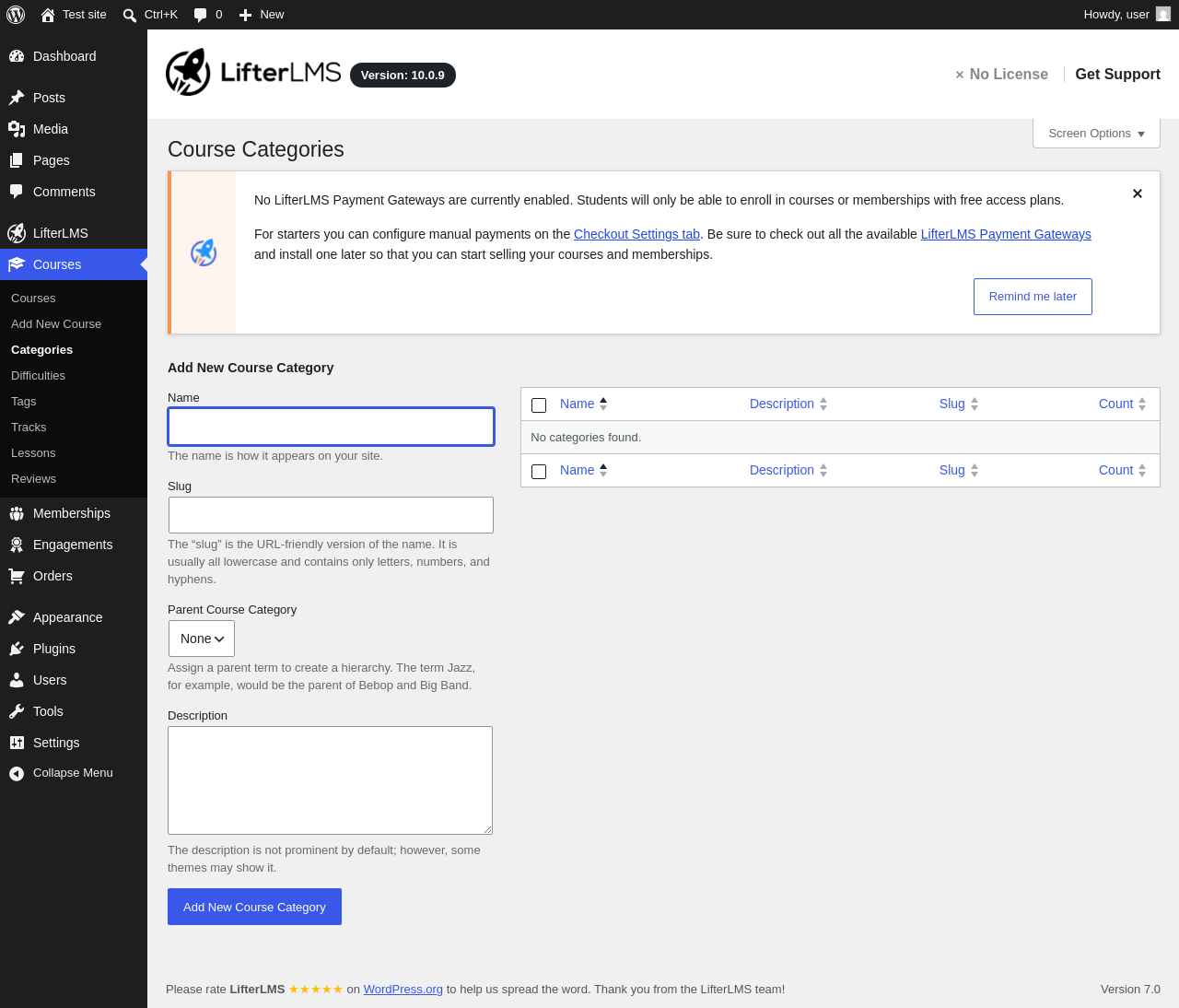Click the No License link

point(1001,75)
